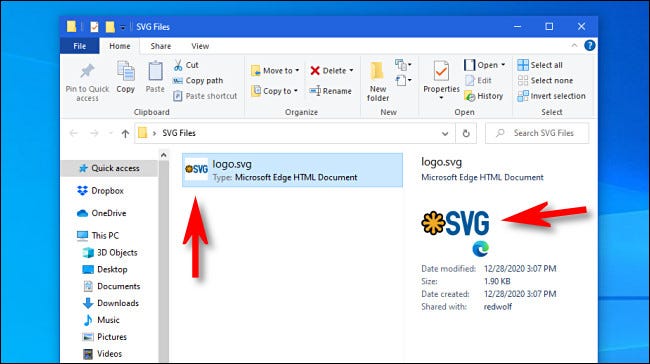
Task: Expand the Delete options arrow
Action: pos(351,70)
